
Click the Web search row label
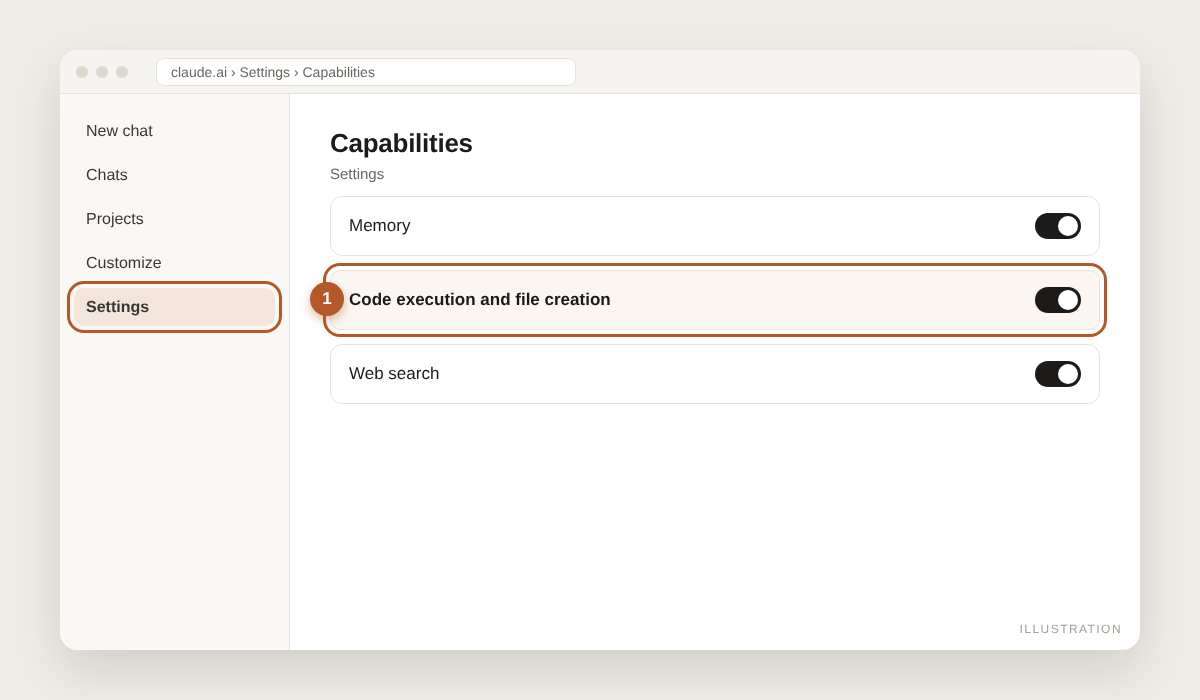(394, 374)
